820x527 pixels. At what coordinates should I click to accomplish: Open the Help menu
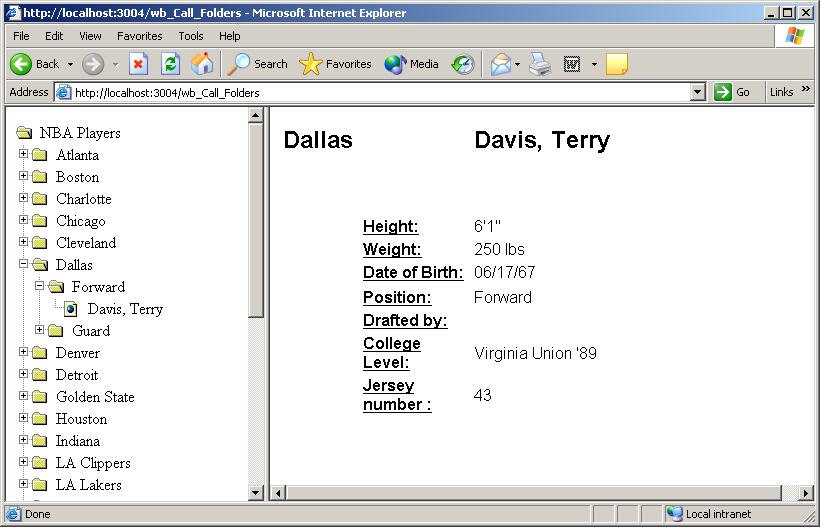click(229, 36)
